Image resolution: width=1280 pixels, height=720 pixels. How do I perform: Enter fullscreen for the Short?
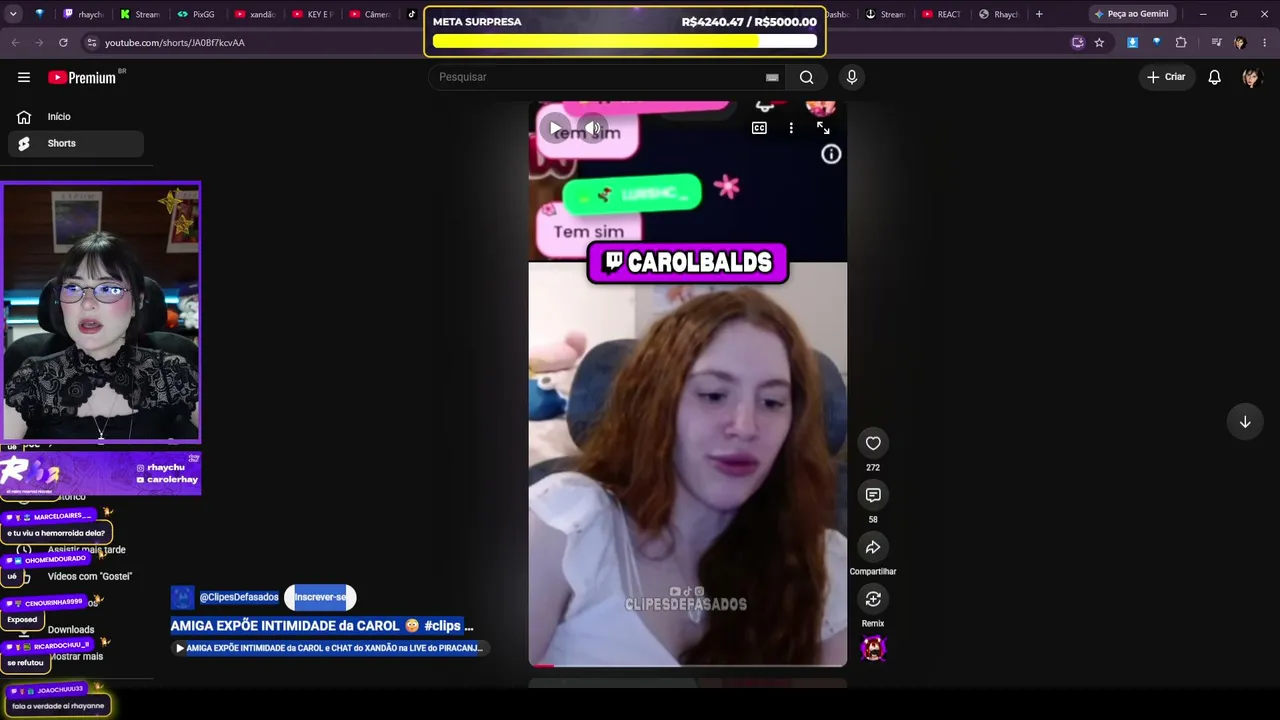pos(823,128)
